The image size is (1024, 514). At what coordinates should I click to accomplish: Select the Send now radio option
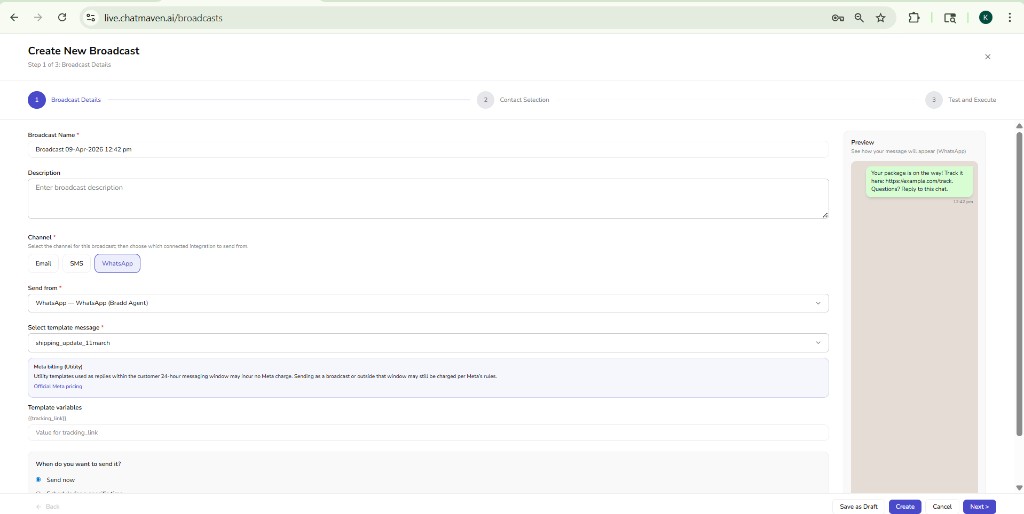pyautogui.click(x=39, y=479)
